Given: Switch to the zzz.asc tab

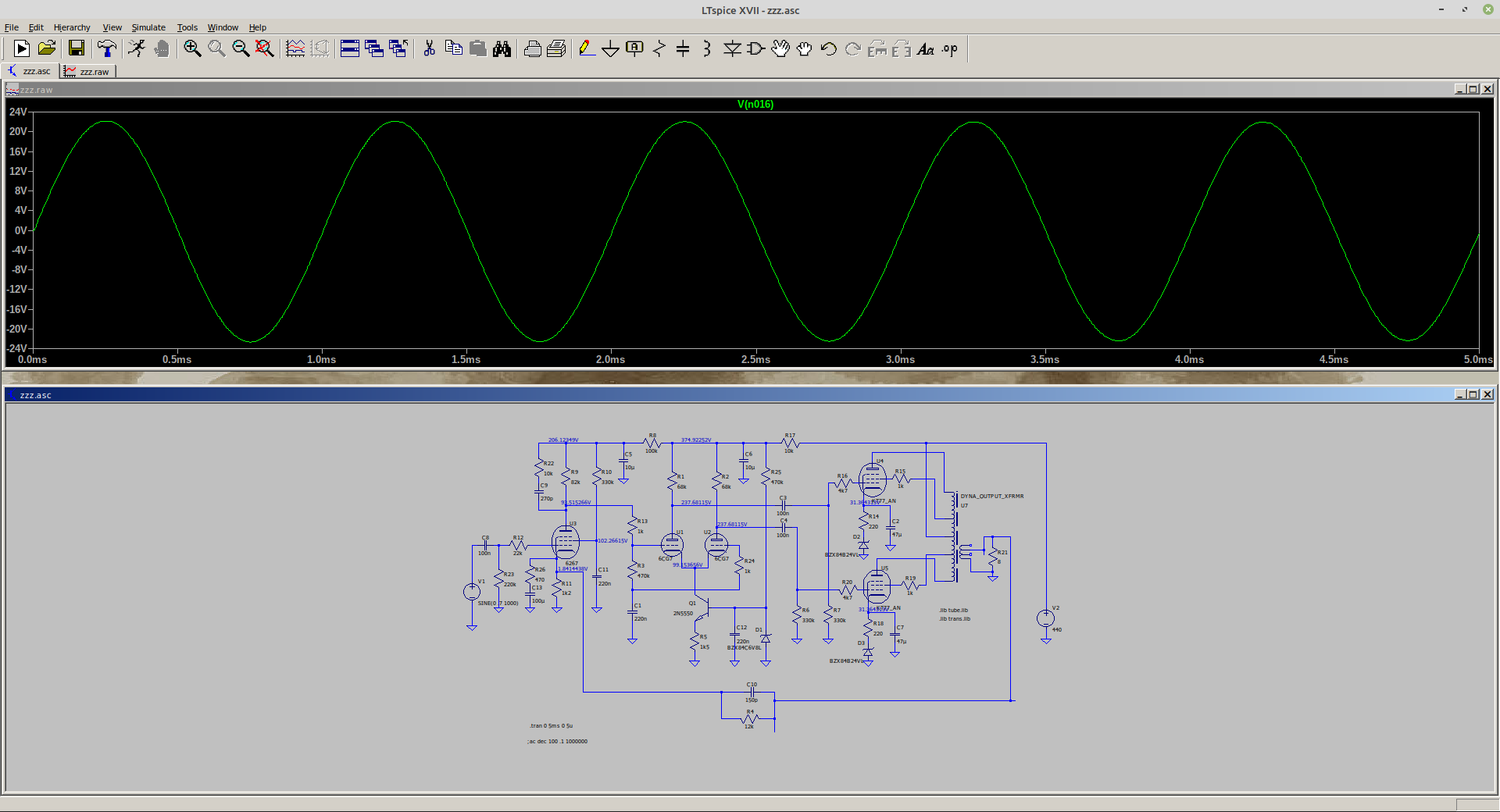Looking at the screenshot, I should (30, 71).
